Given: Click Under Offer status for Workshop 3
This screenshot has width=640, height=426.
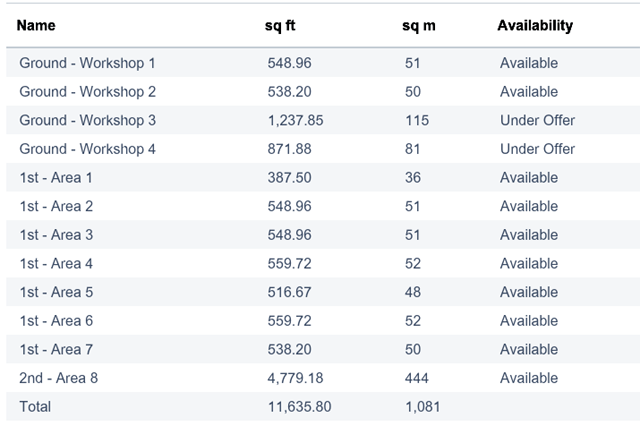Looking at the screenshot, I should click(537, 120).
